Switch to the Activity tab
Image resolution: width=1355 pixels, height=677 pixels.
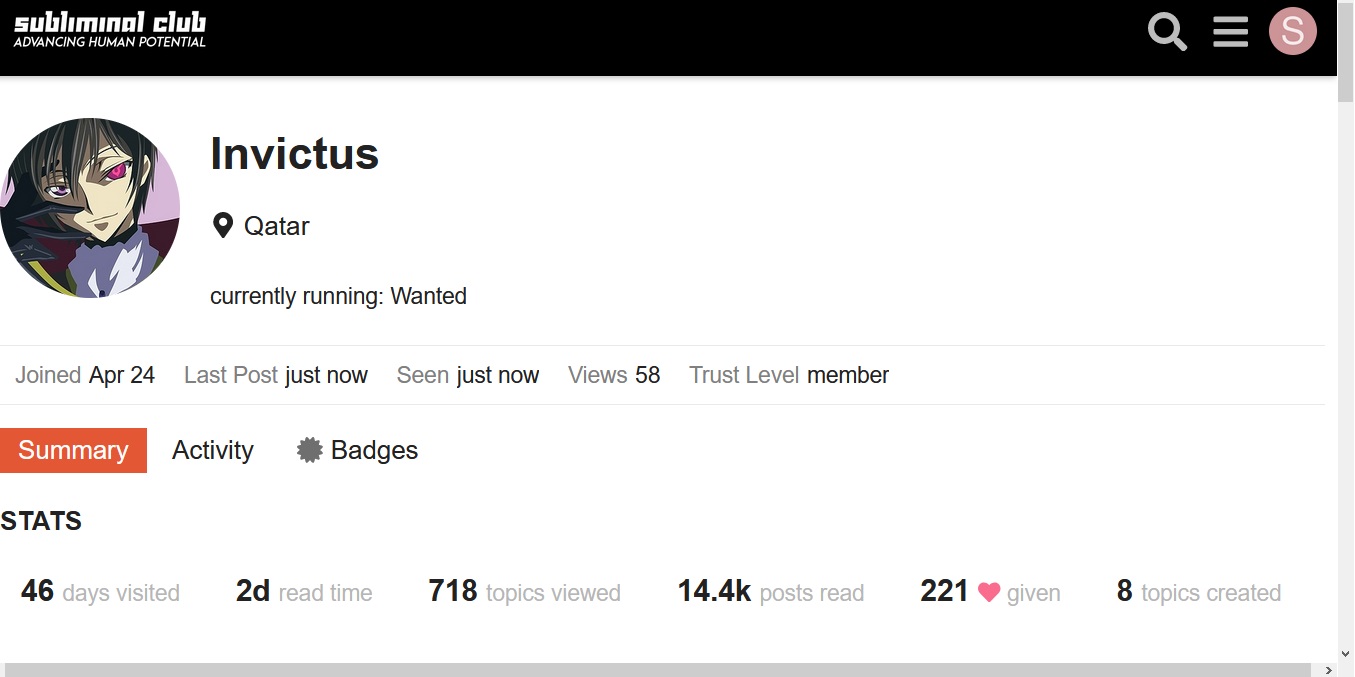pyautogui.click(x=213, y=450)
